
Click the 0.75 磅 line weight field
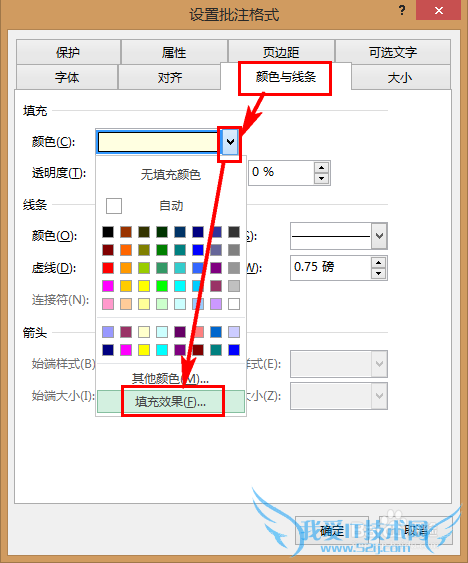click(330, 267)
